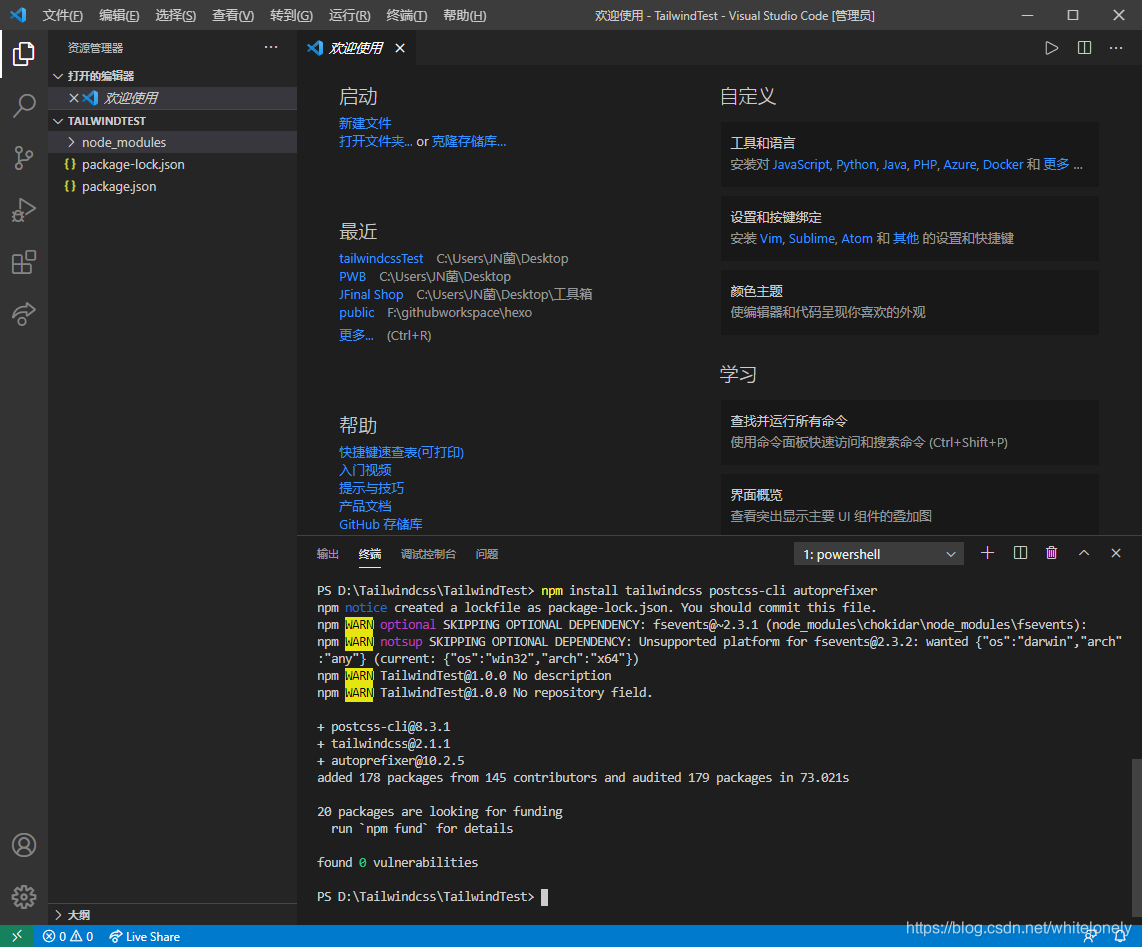Viewport: 1142px width, 947px height.
Task: Switch to the 调试控制台 panel tab
Action: (428, 554)
